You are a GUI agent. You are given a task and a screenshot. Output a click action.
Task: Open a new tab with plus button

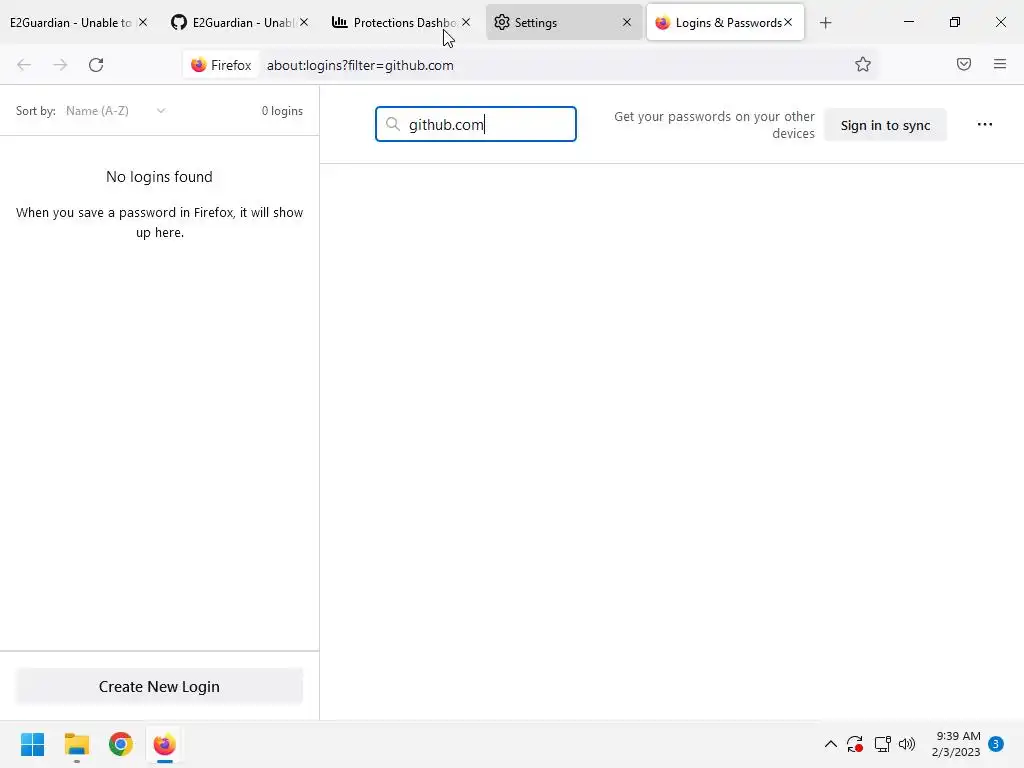[825, 23]
